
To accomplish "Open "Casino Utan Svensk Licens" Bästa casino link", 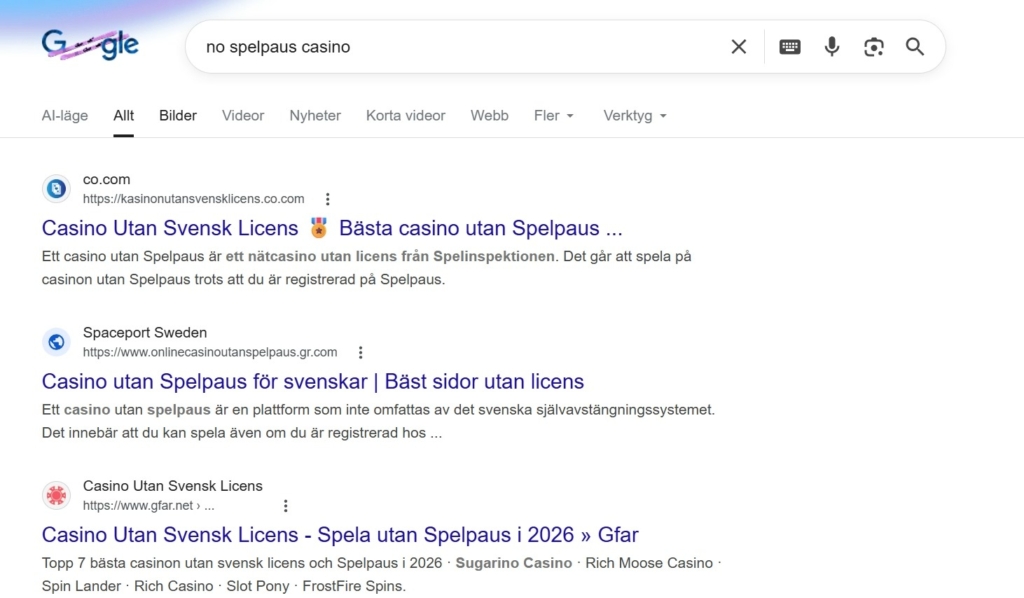I will tap(332, 228).
